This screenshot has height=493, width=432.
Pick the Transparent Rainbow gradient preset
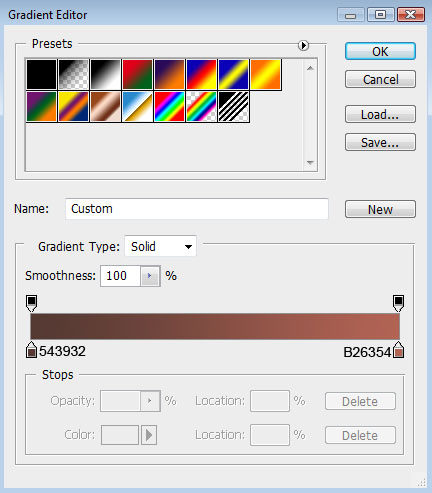coord(201,107)
